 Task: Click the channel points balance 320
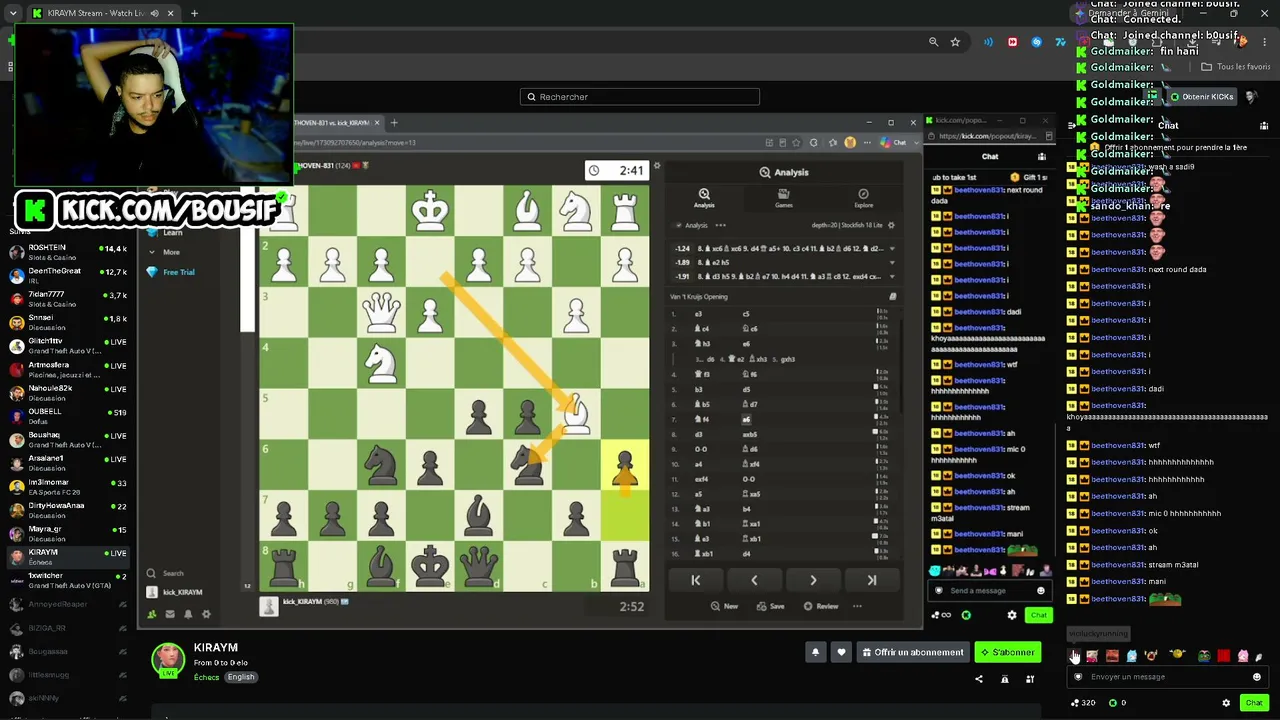[1083, 703]
